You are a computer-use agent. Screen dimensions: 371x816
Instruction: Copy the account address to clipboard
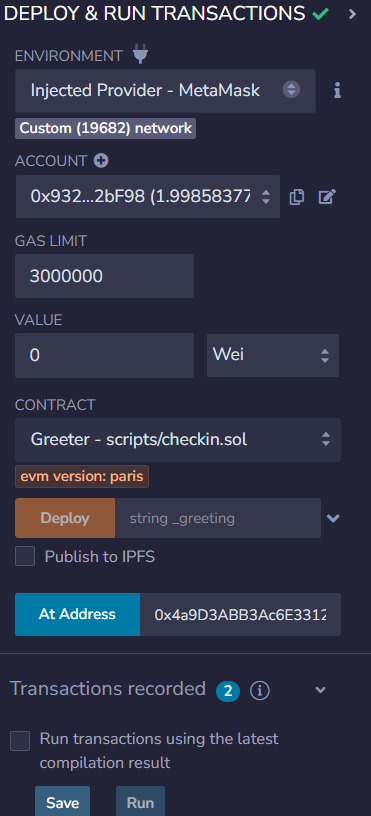pos(297,197)
